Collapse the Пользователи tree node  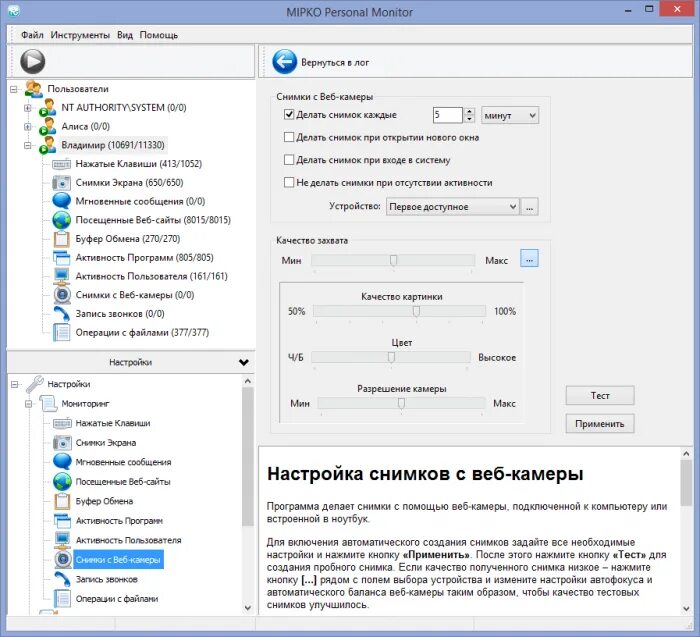pyautogui.click(x=14, y=89)
